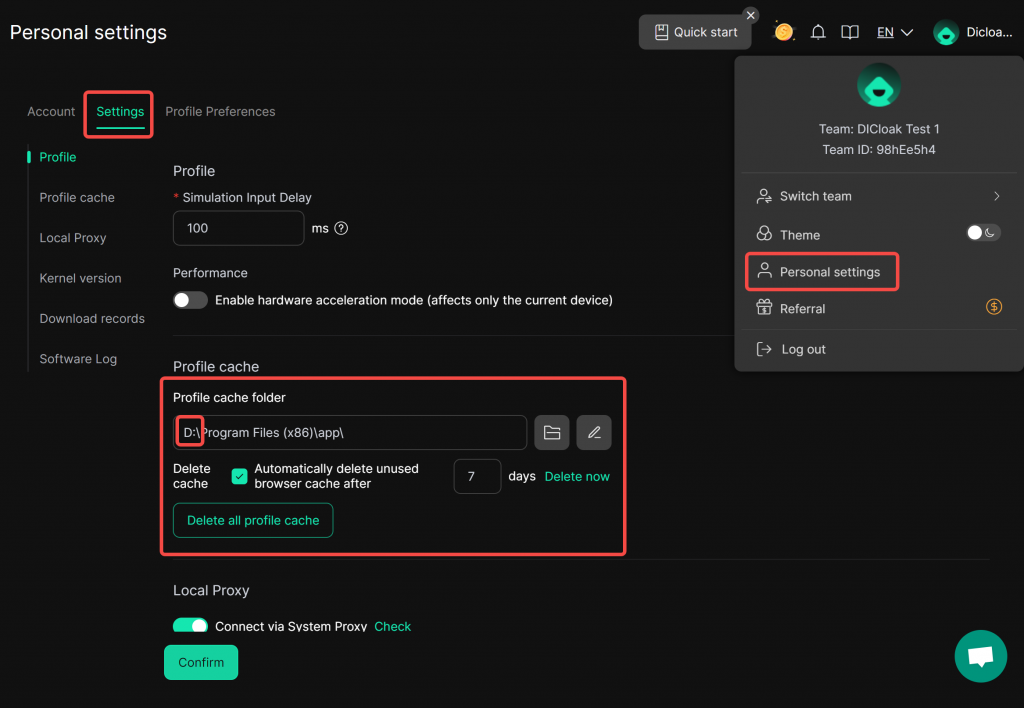
Task: Close the Quick start popup
Action: [751, 15]
